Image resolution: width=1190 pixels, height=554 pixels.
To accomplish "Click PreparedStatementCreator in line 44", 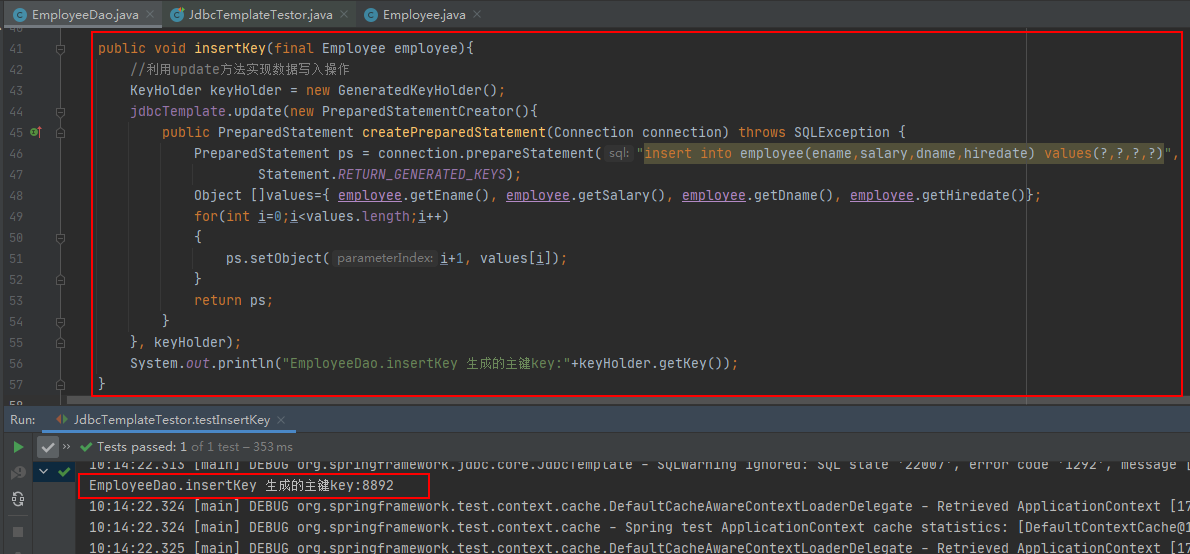I will click(419, 112).
